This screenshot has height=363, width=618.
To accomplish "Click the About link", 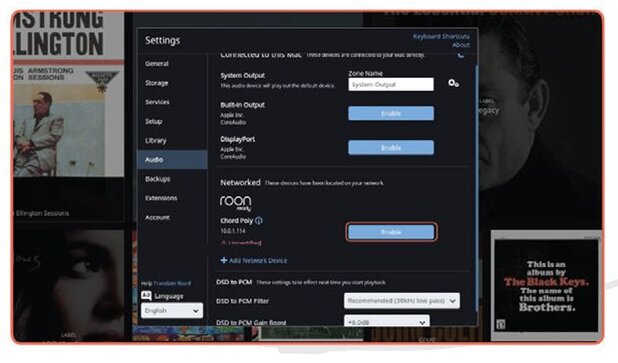I will coord(461,45).
